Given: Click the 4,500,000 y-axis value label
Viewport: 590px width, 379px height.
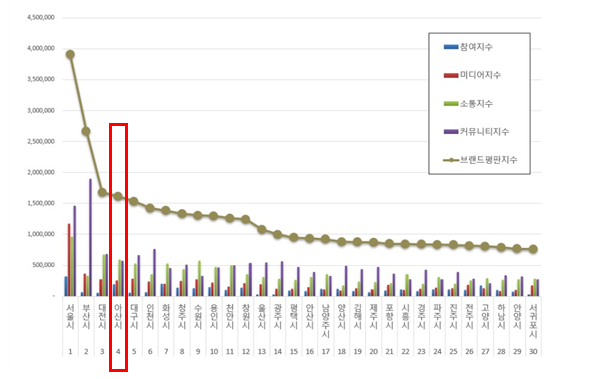Looking at the screenshot, I should coord(41,17).
